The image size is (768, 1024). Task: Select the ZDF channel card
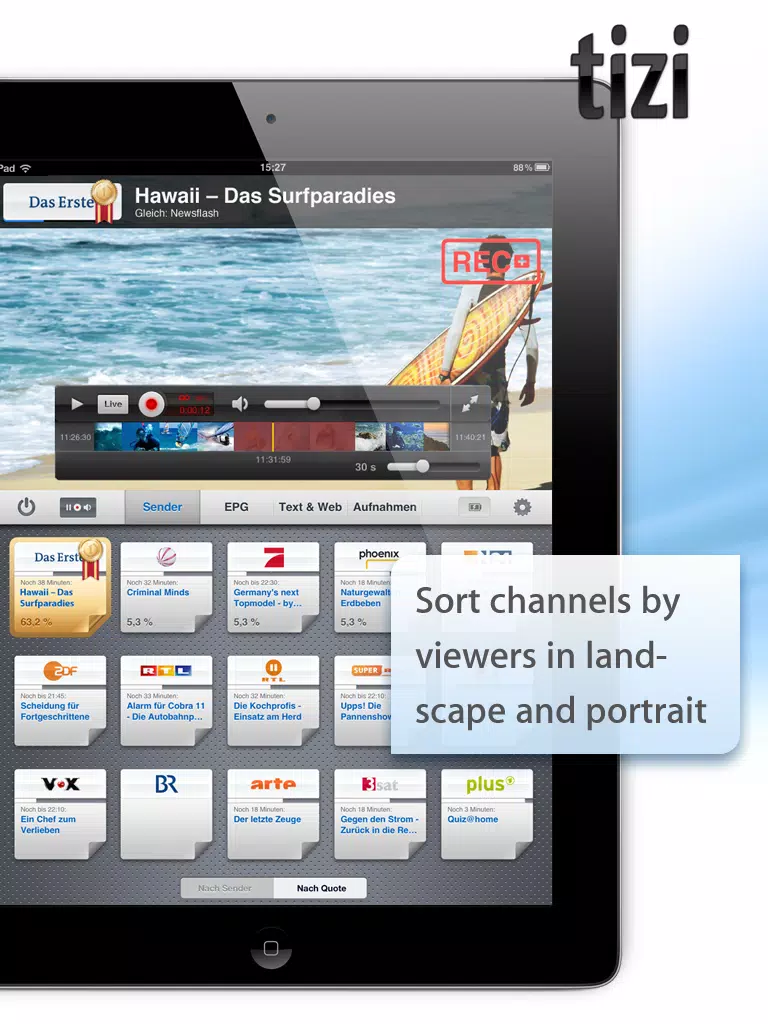point(60,701)
